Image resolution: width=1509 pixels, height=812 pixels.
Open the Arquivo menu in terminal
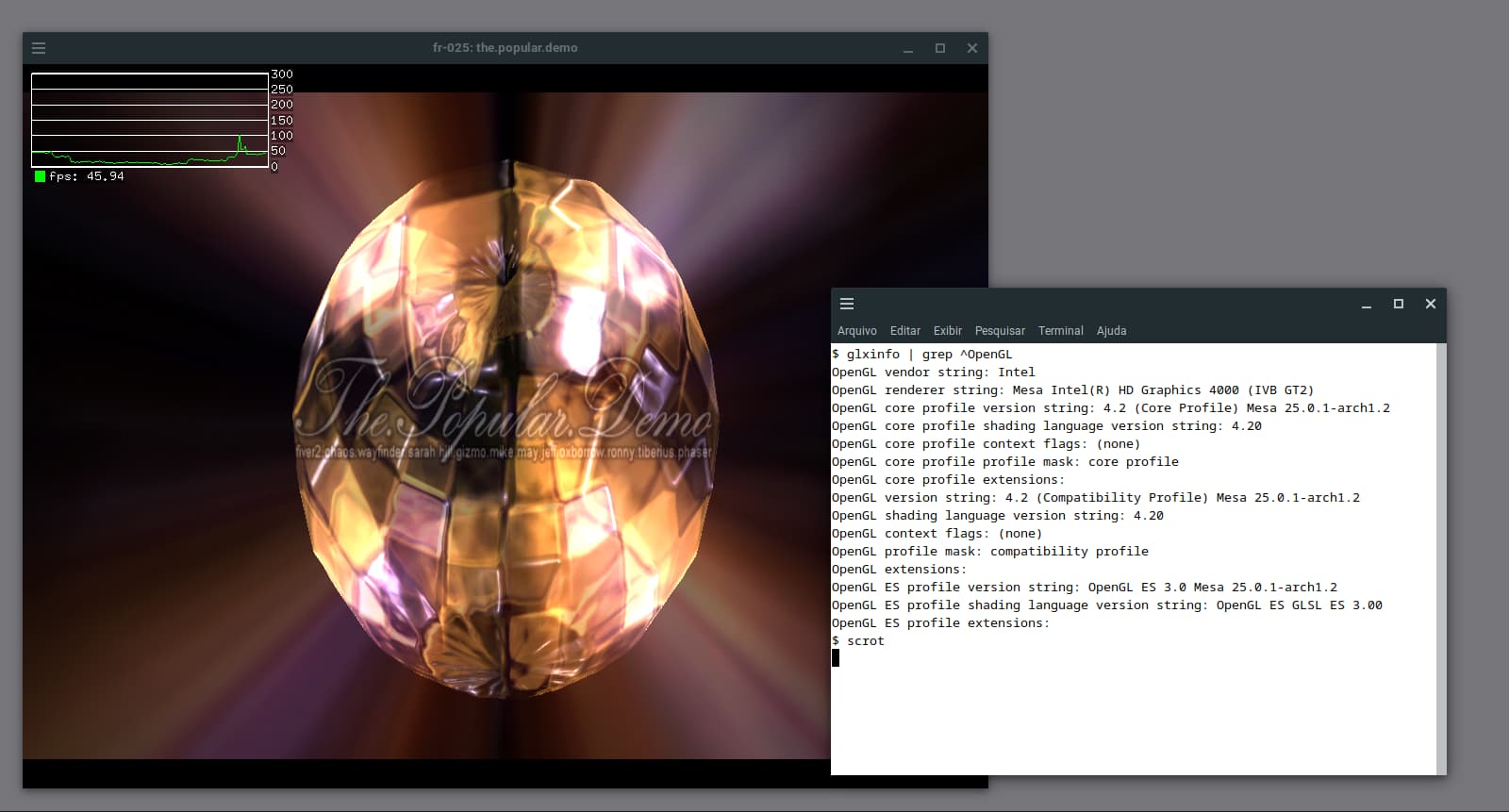857,331
